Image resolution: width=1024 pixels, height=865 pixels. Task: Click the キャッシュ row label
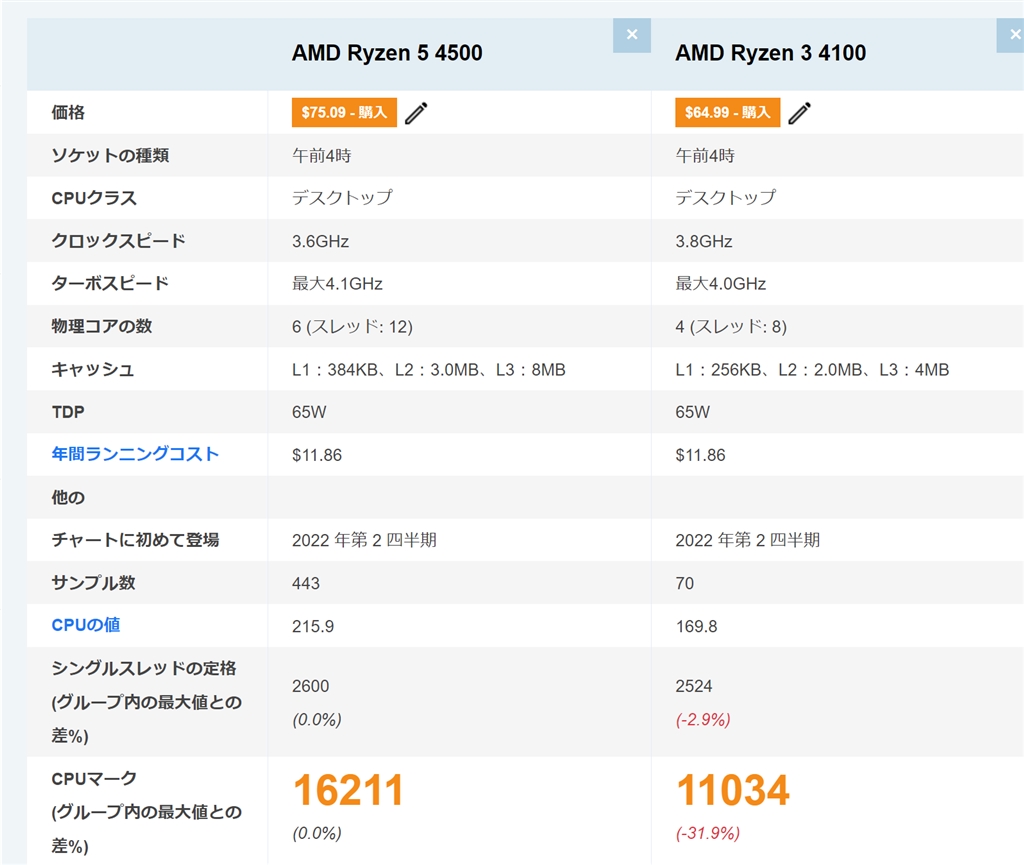click(93, 370)
